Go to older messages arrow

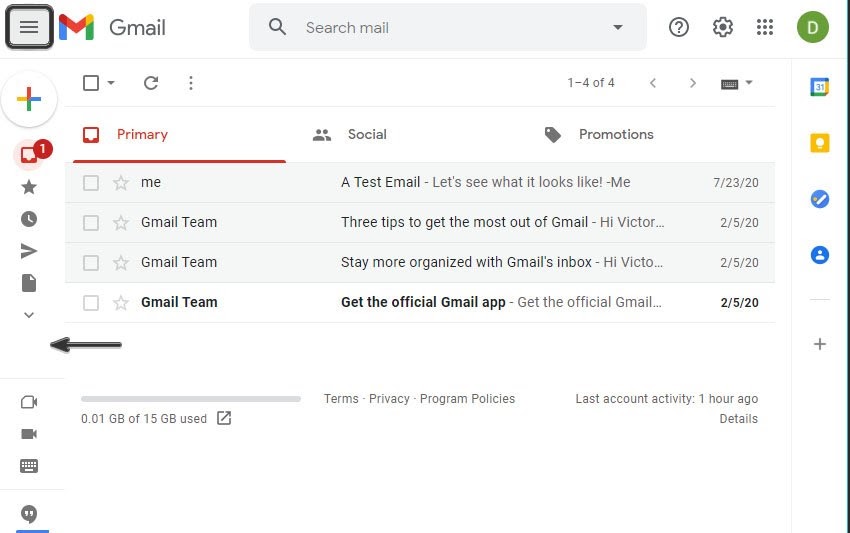coord(692,83)
